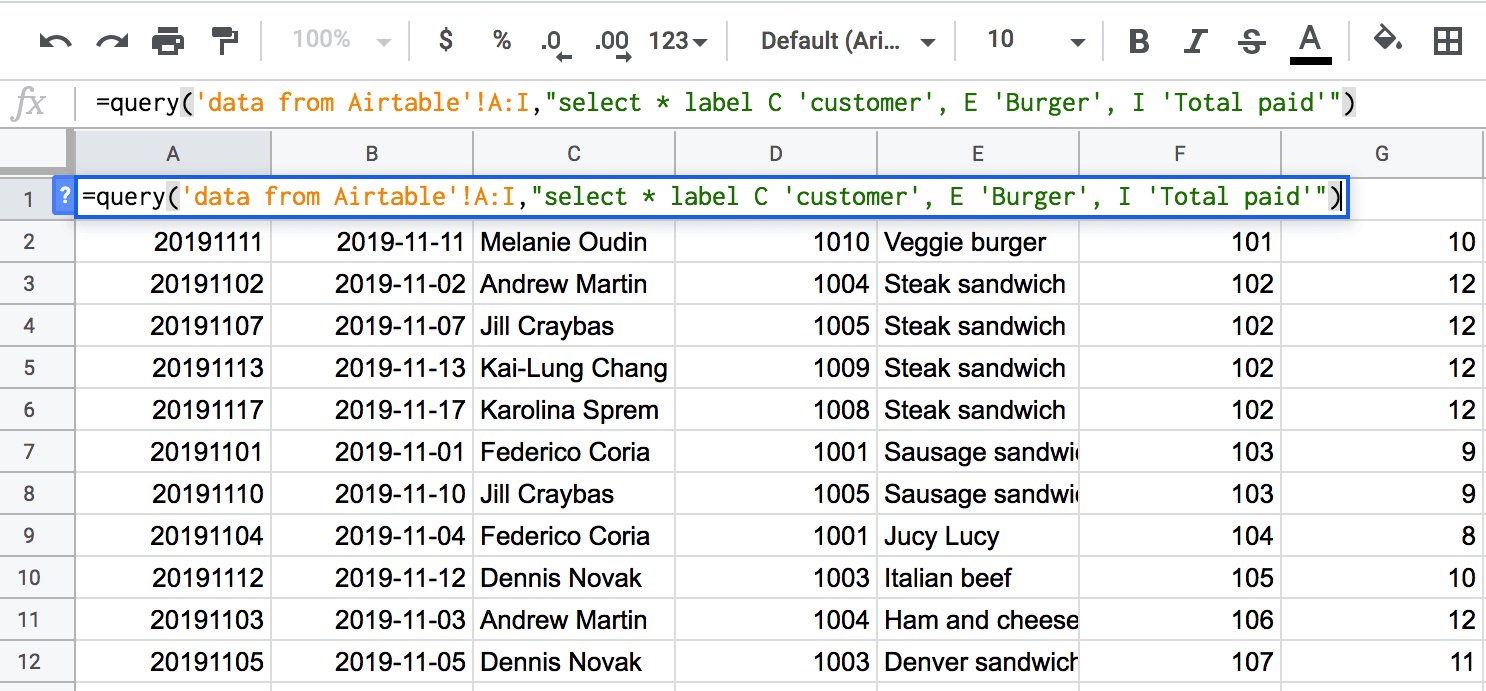
Task: Click the cell containing Veggie burger
Action: coord(978,242)
